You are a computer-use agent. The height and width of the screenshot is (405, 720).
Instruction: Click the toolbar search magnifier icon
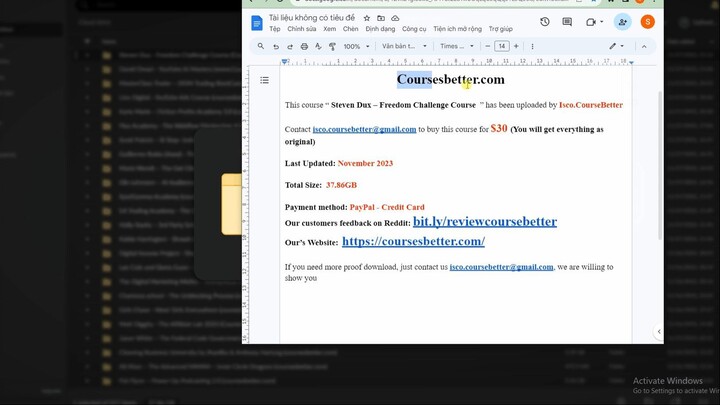(x=261, y=46)
